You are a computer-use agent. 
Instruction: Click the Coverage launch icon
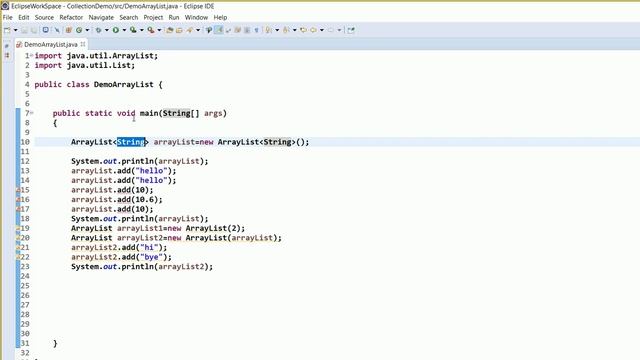[133, 30]
